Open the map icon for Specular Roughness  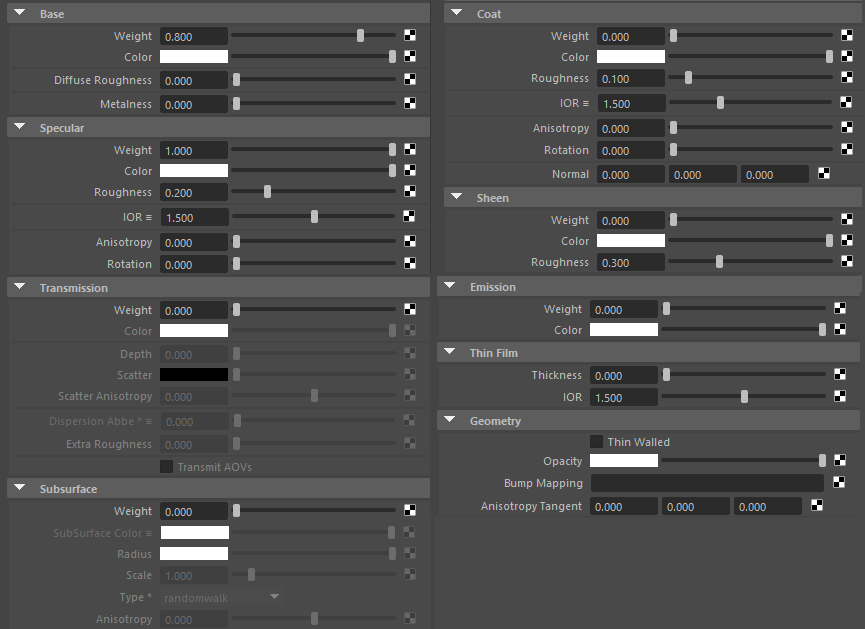[409, 191]
